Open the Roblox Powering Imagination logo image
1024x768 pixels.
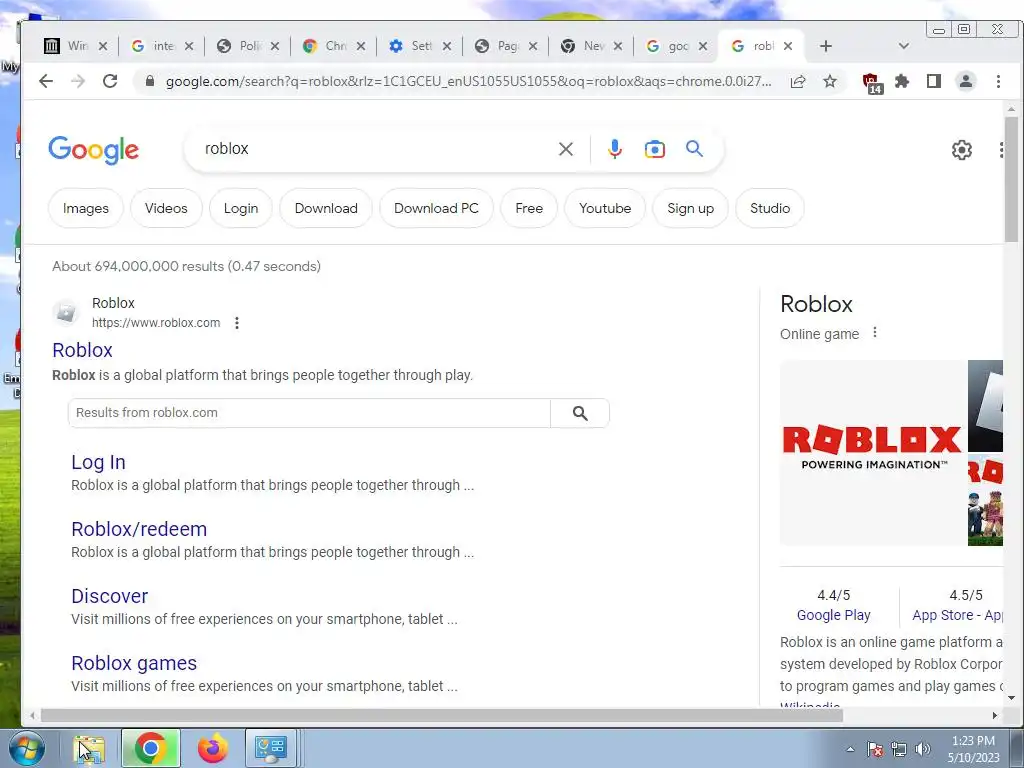872,452
